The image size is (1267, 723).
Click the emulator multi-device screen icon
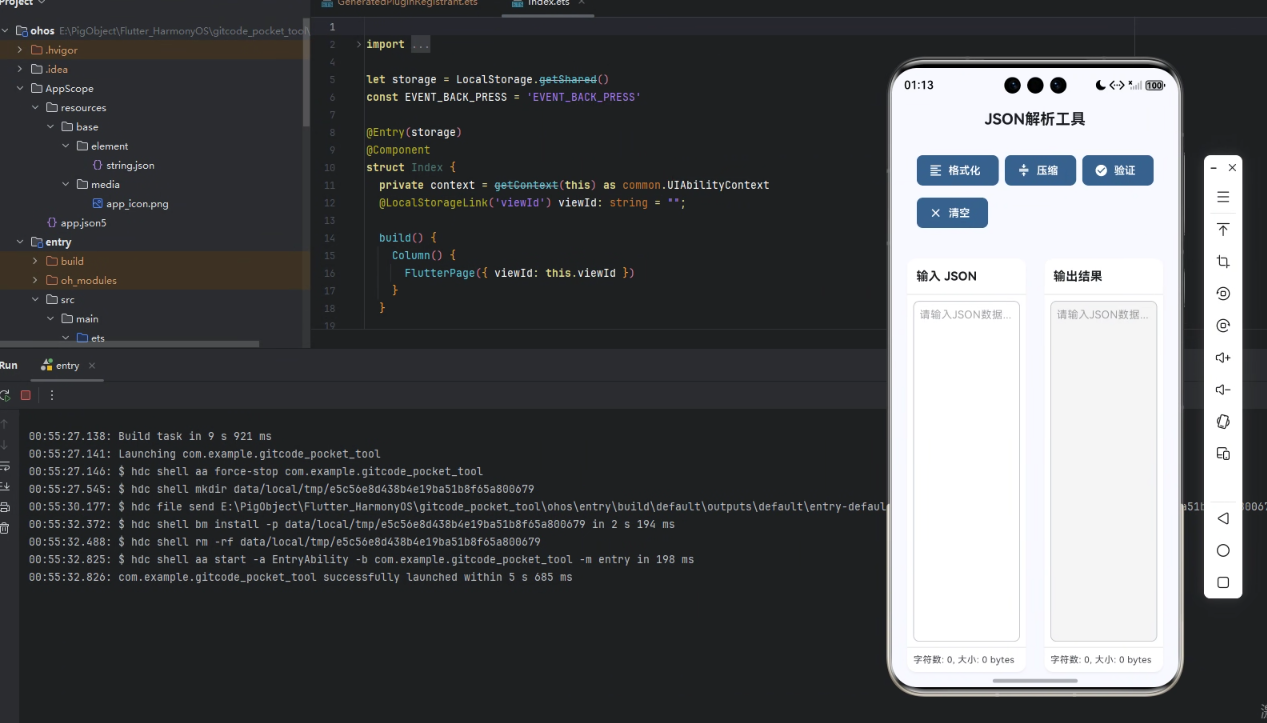pyautogui.click(x=1223, y=454)
